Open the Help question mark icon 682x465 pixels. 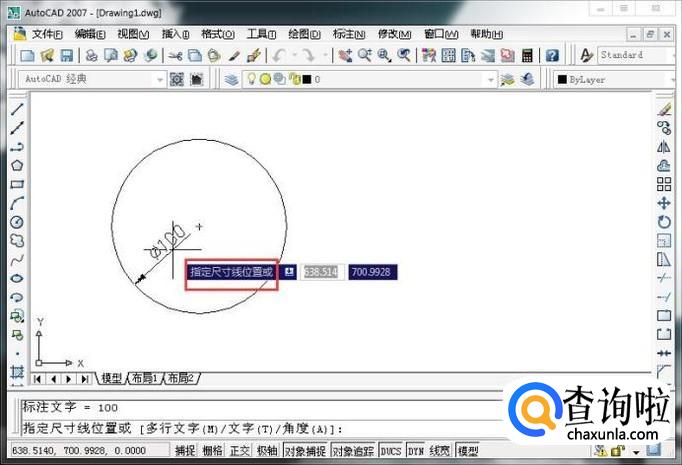tap(552, 56)
